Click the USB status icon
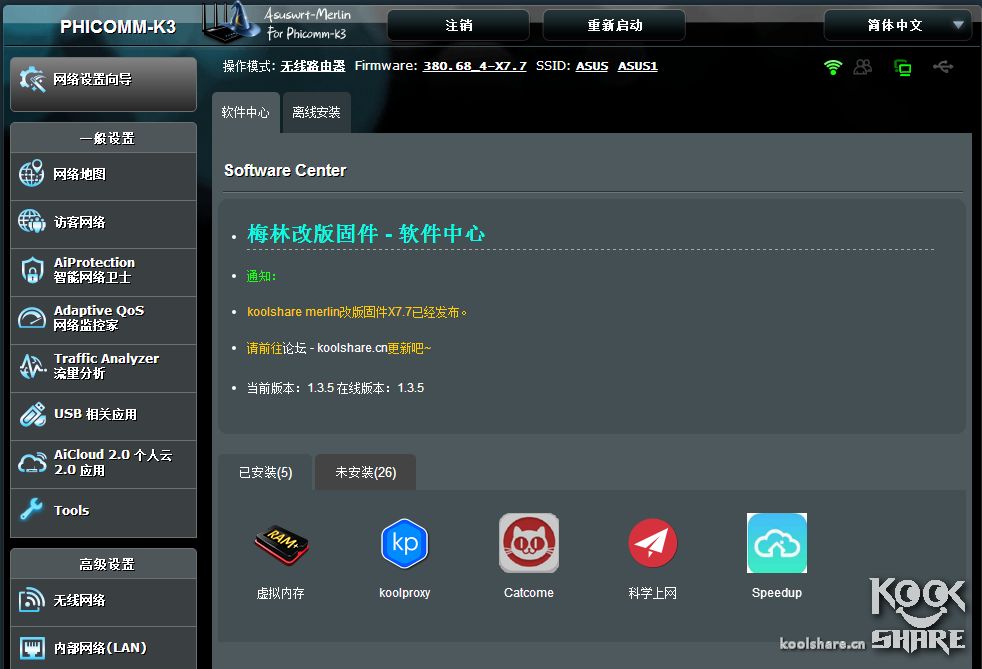This screenshot has height=669, width=982. [x=943, y=66]
